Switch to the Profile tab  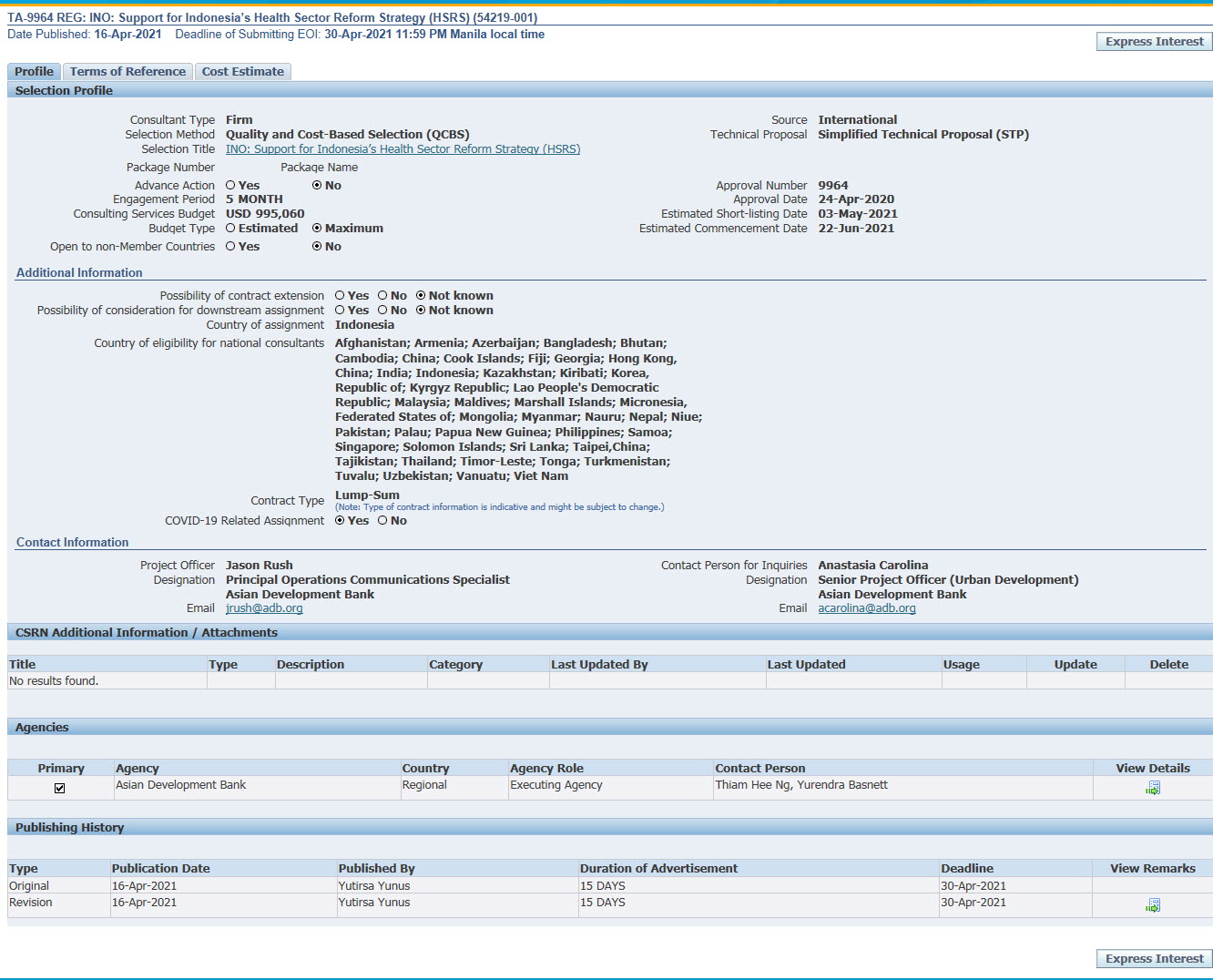pos(34,71)
